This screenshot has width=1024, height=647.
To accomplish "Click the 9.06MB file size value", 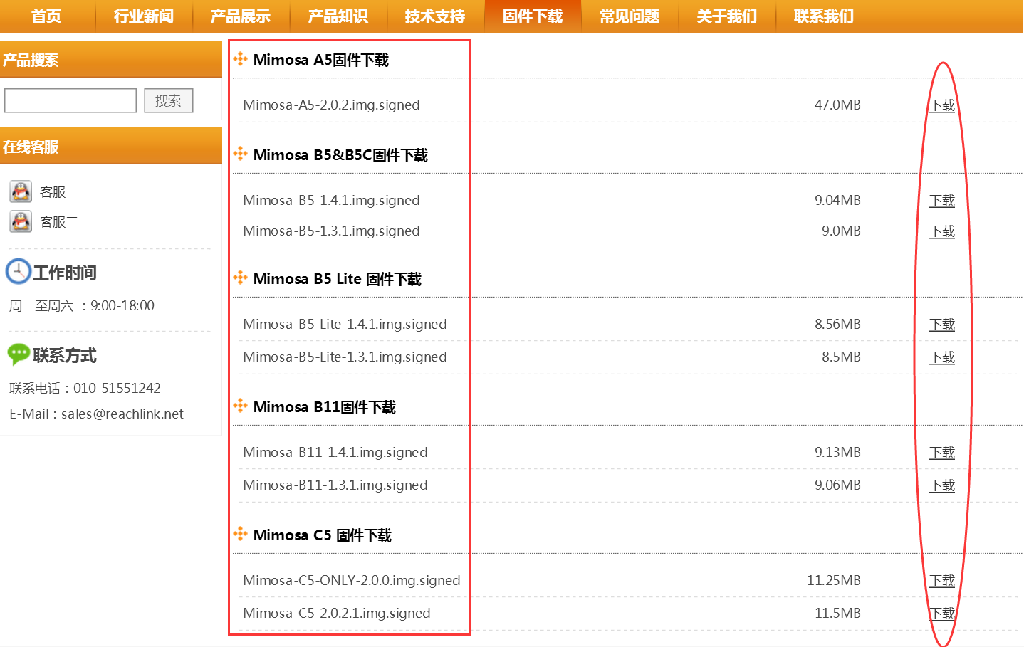I will pos(837,484).
